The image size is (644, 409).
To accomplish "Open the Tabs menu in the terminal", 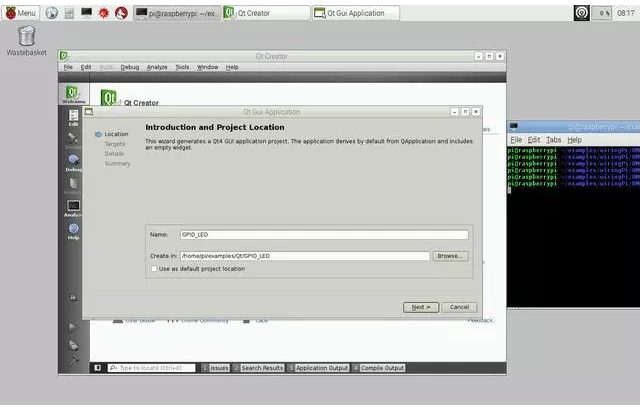I will [x=554, y=140].
